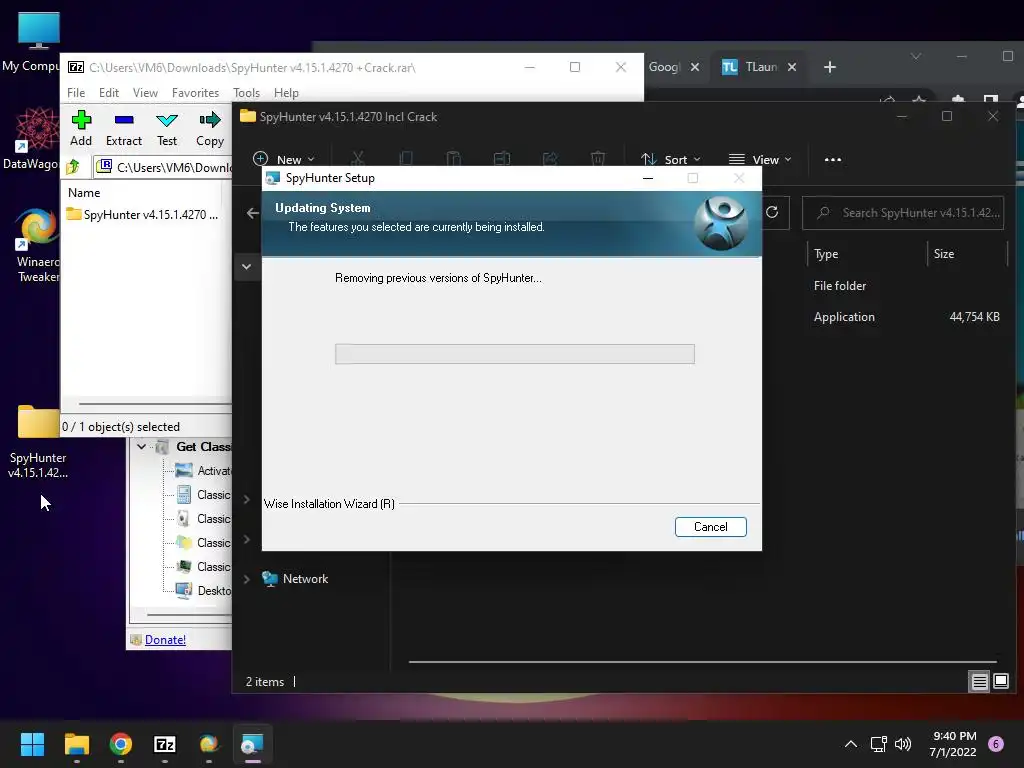The image size is (1024, 768).
Task: Open the New dropdown in File Explorer
Action: 284,159
